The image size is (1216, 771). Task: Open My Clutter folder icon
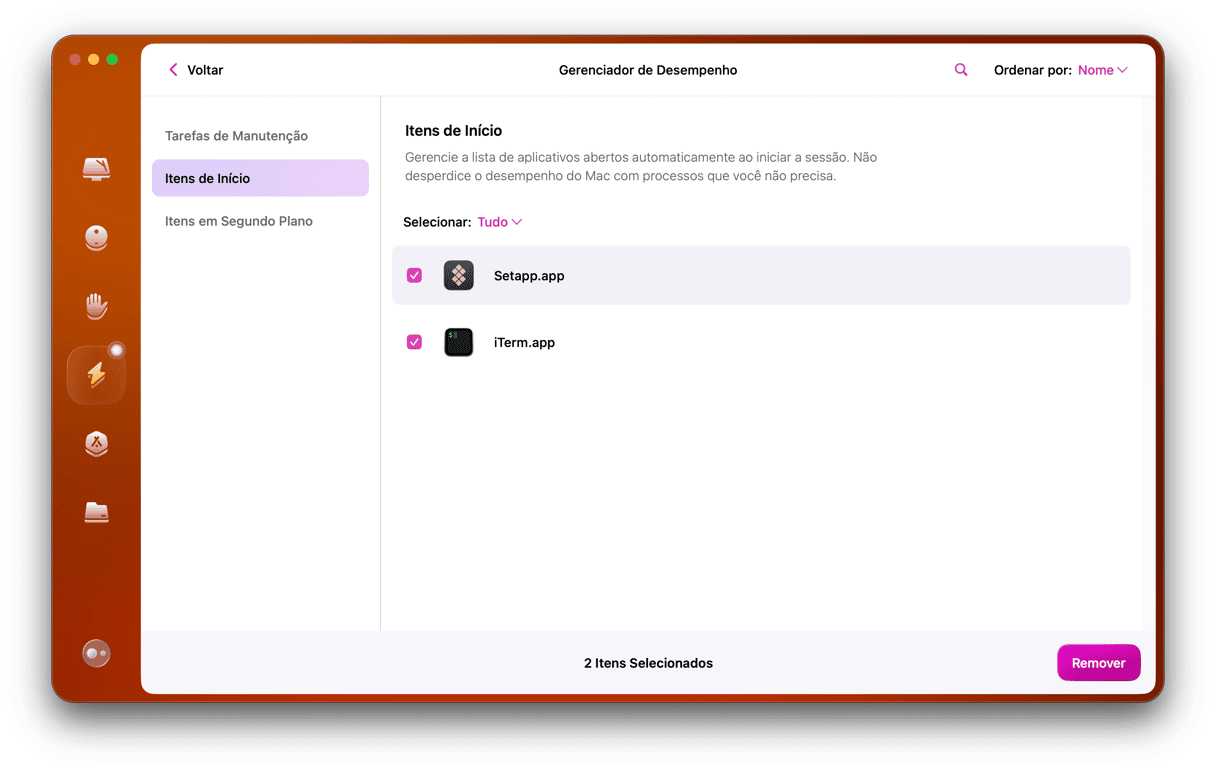96,512
